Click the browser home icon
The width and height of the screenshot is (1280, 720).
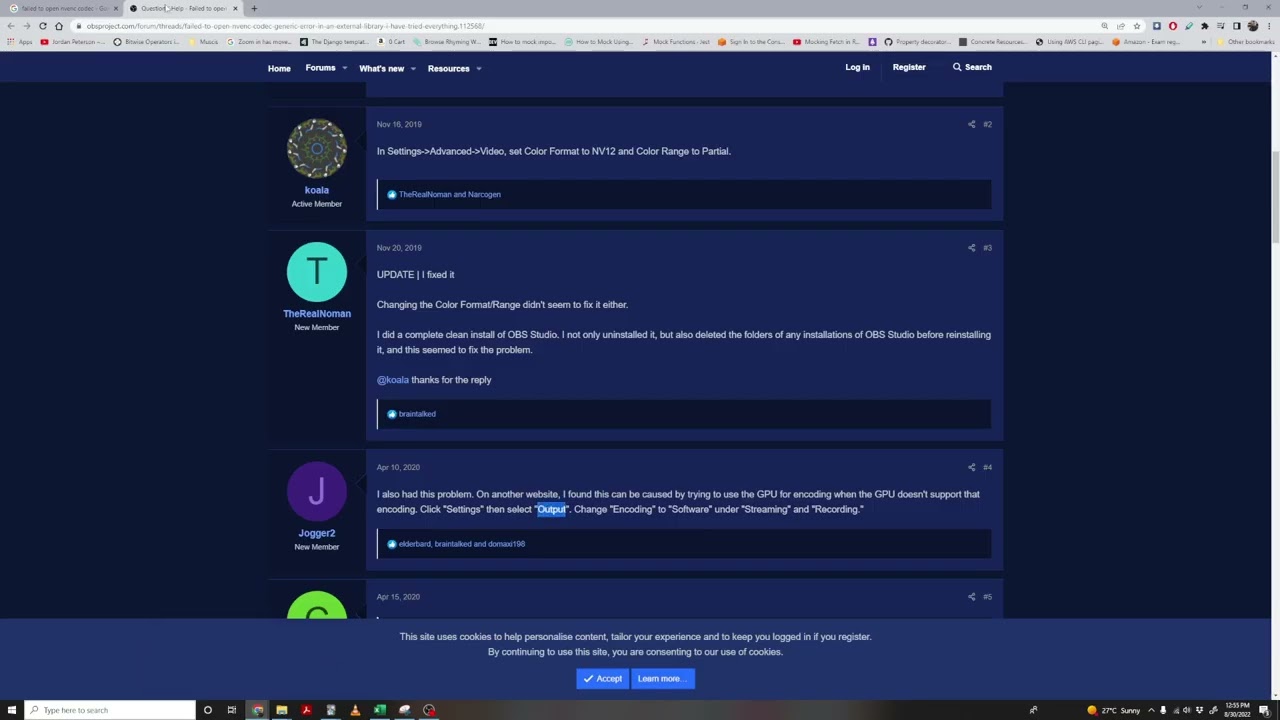[x=59, y=26]
